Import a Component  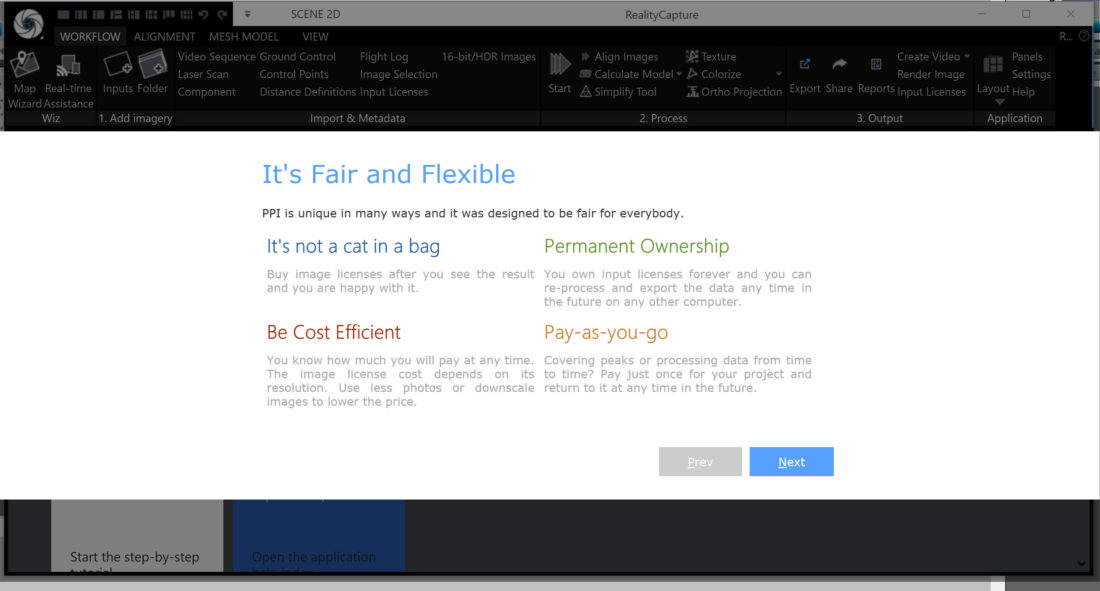(x=206, y=92)
